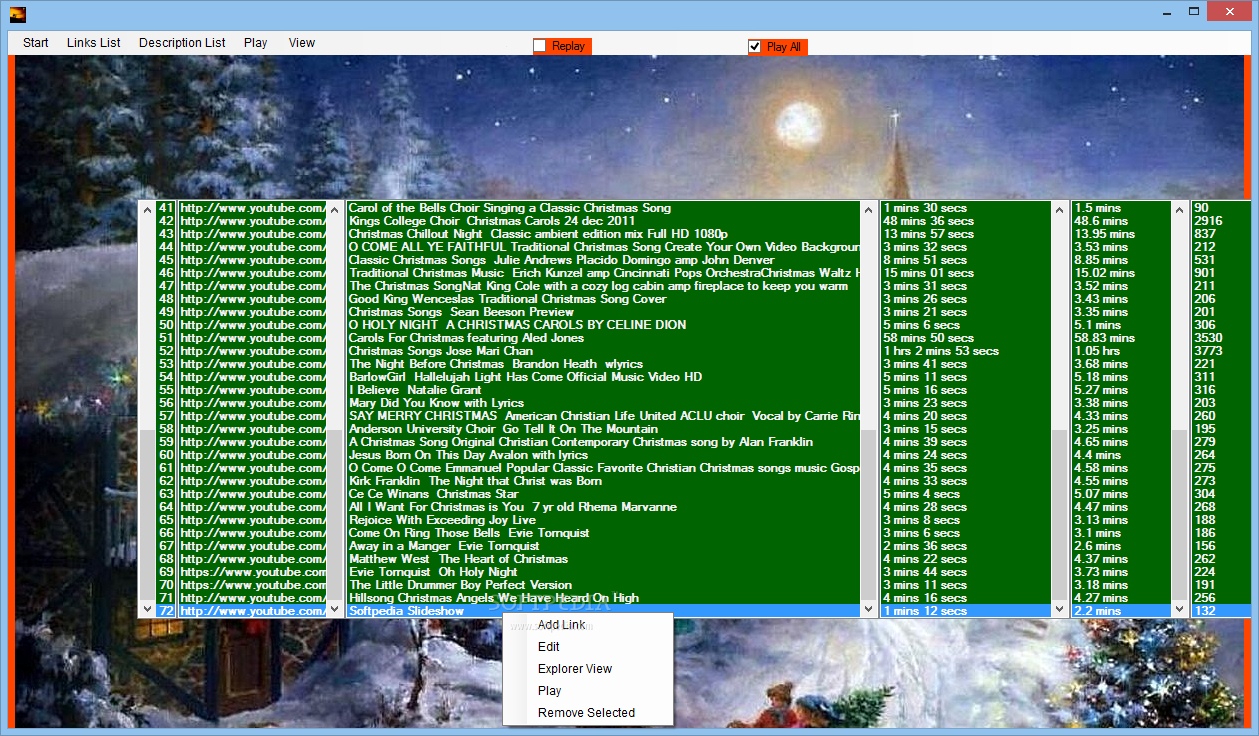Select 'Christmas Chillout Night' description
This screenshot has height=736, width=1259.
tap(603, 234)
